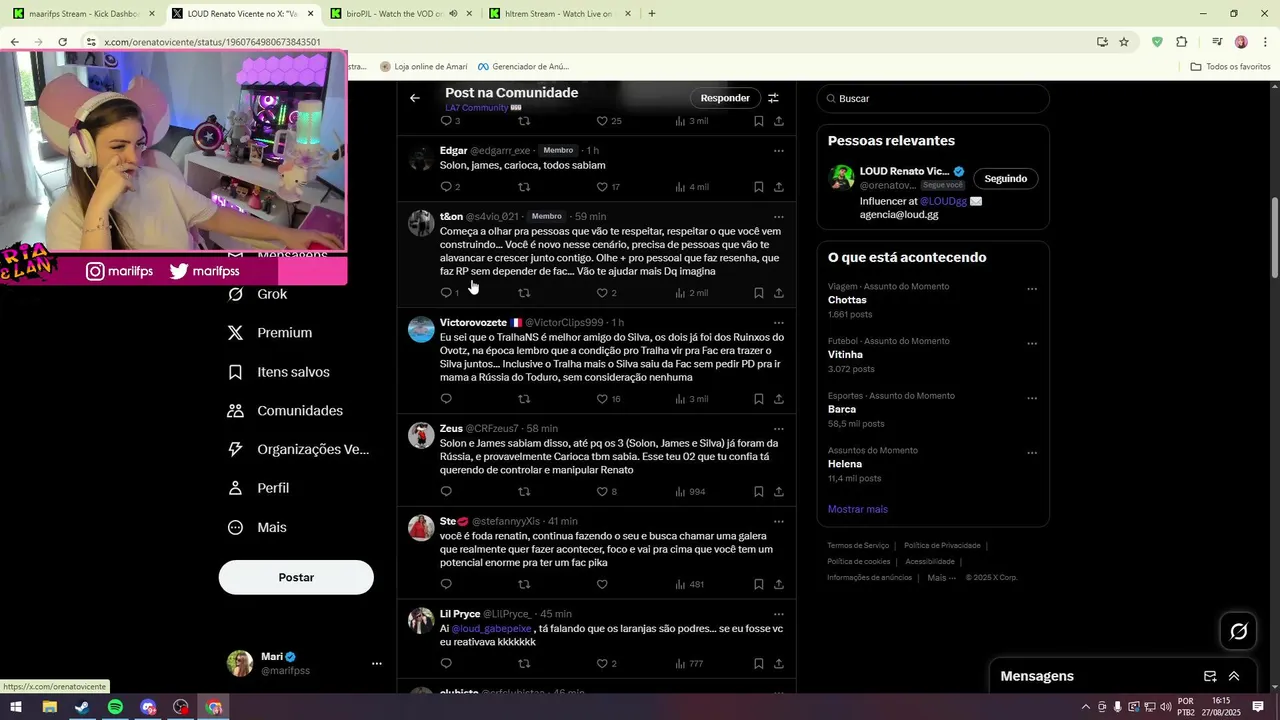
Task: Open Spotify from the taskbar
Action: click(x=115, y=707)
